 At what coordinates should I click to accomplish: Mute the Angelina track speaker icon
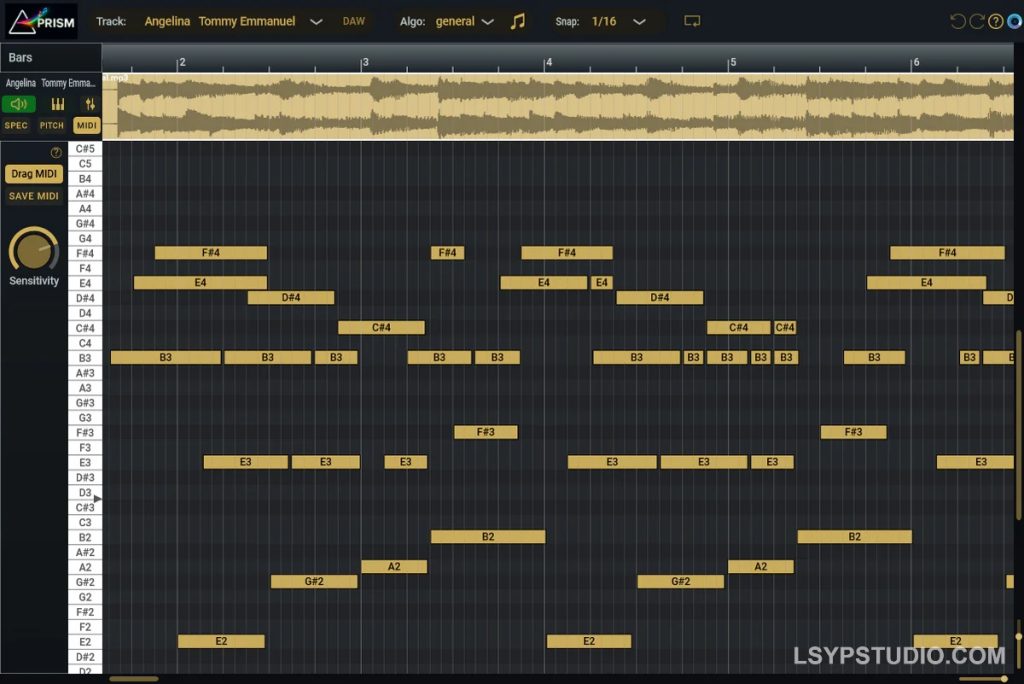pyautogui.click(x=19, y=104)
